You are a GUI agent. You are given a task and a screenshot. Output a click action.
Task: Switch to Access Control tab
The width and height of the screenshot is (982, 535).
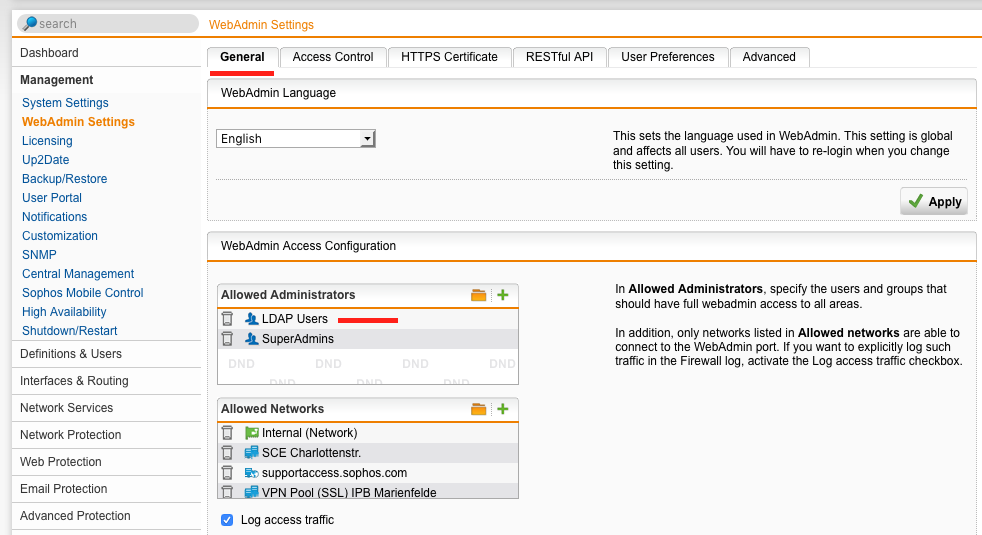[333, 57]
